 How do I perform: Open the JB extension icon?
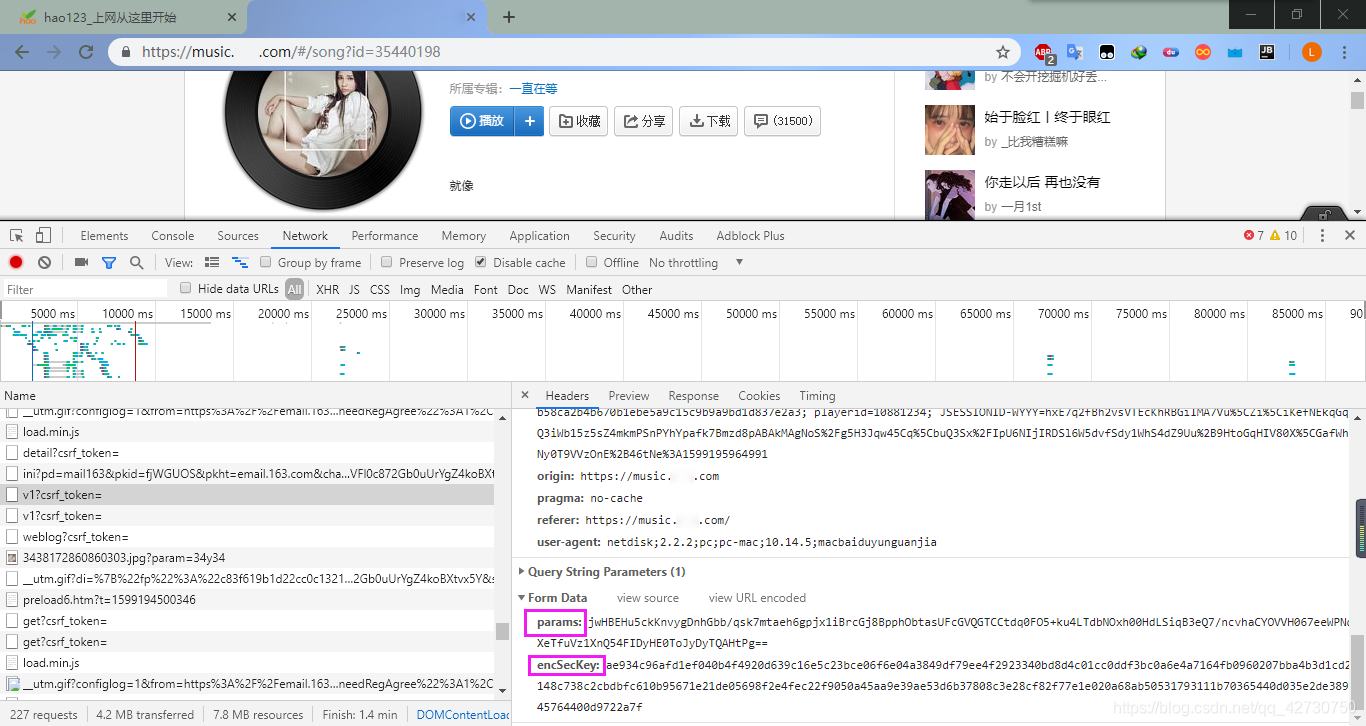(1266, 52)
